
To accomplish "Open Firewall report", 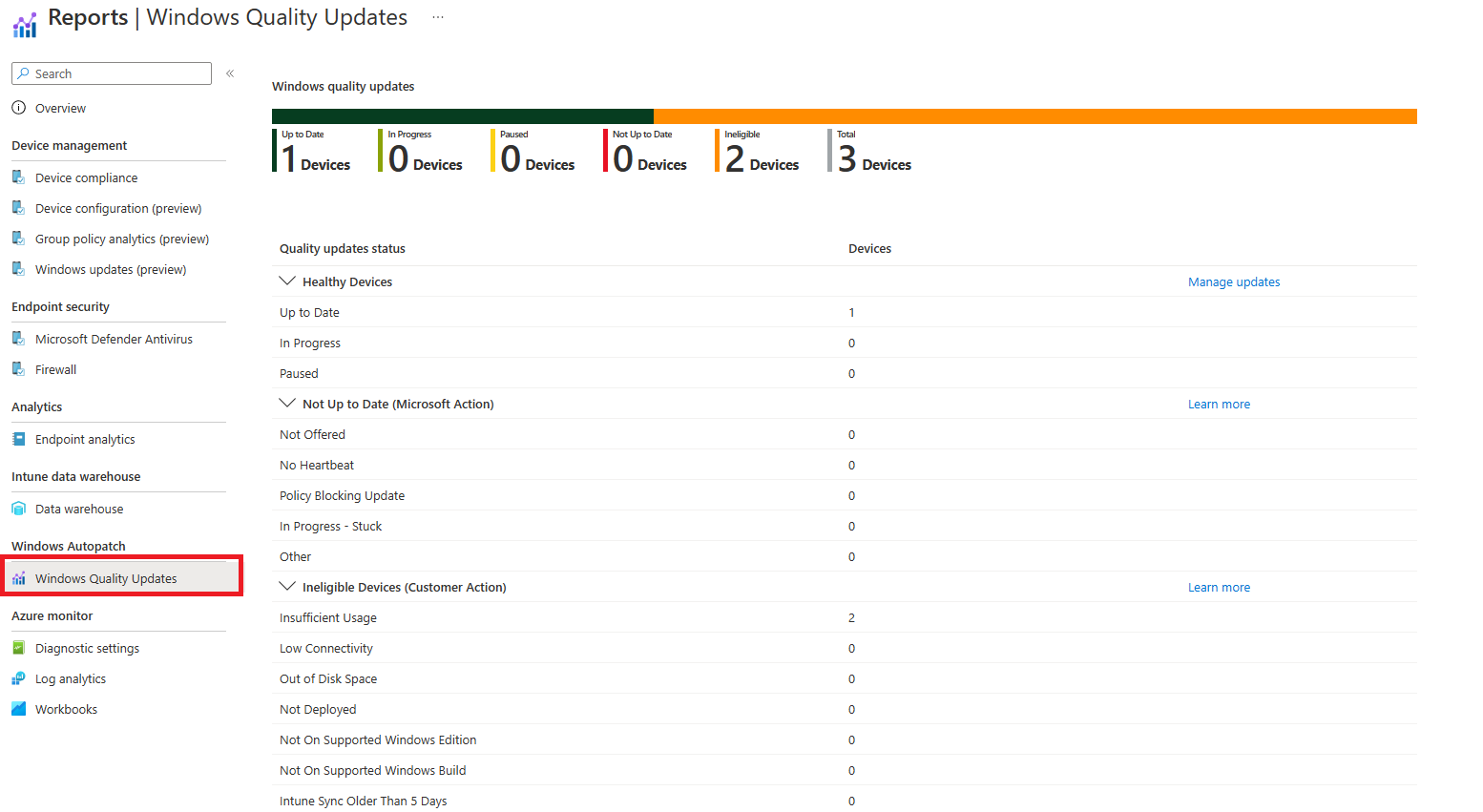I will (55, 369).
